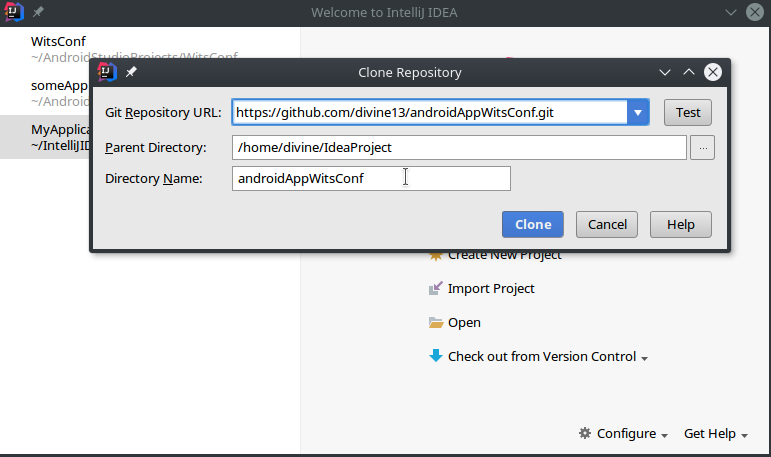Click Open in Welcome window

pyautogui.click(x=464, y=323)
